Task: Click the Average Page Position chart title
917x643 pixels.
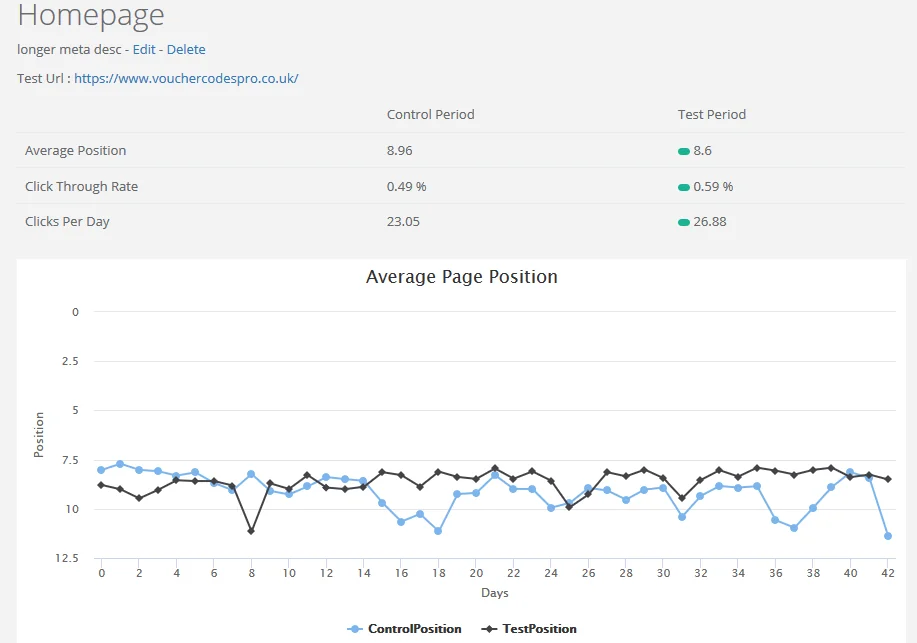Action: point(461,277)
